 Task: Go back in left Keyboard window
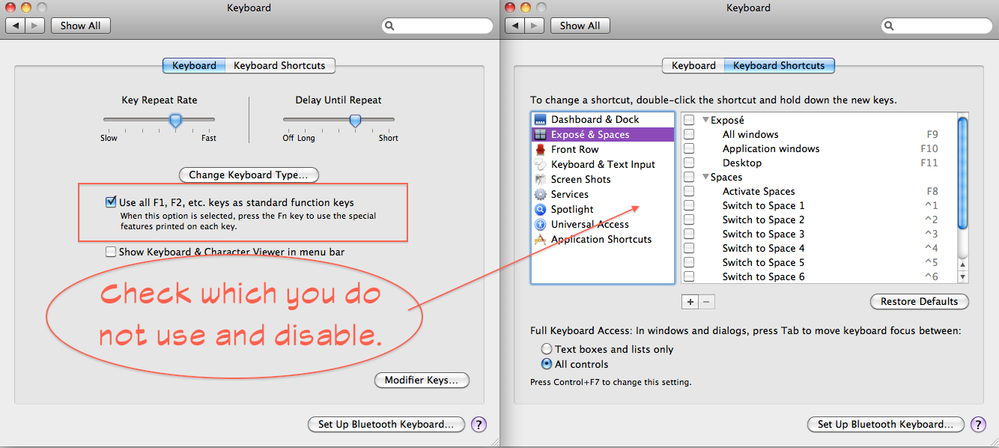pyautogui.click(x=15, y=26)
